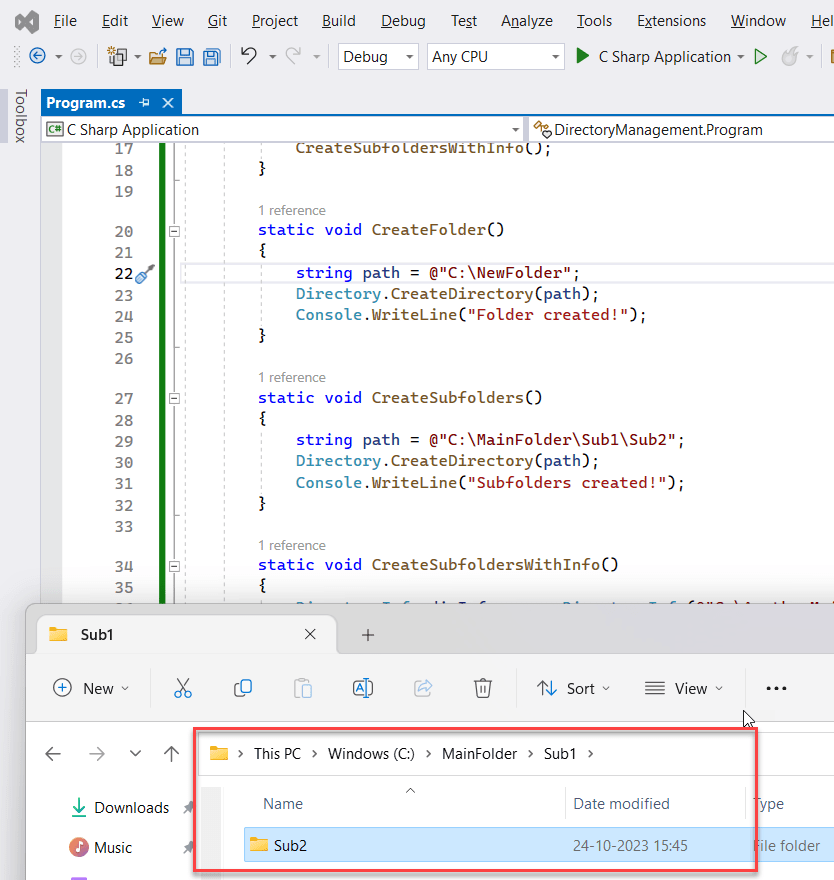Collapse the CreateSubfolders method
The image size is (834, 880).
[x=174, y=397]
